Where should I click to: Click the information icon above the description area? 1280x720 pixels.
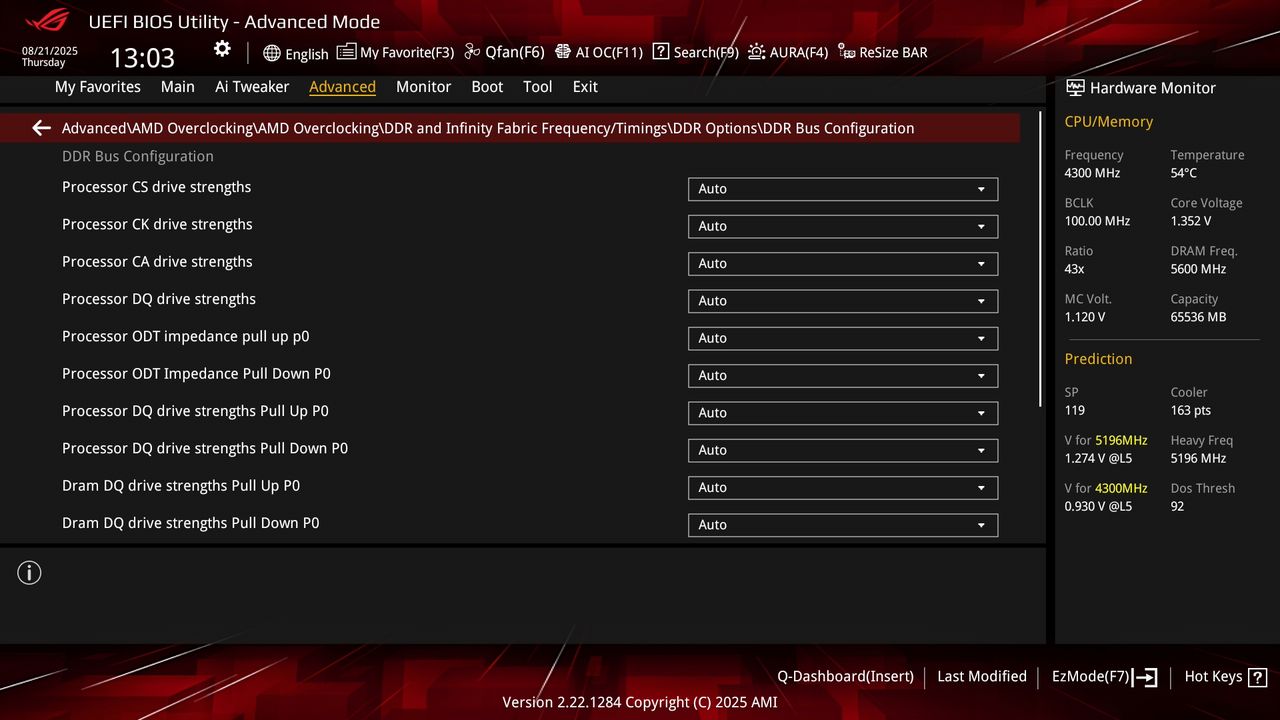(x=29, y=573)
